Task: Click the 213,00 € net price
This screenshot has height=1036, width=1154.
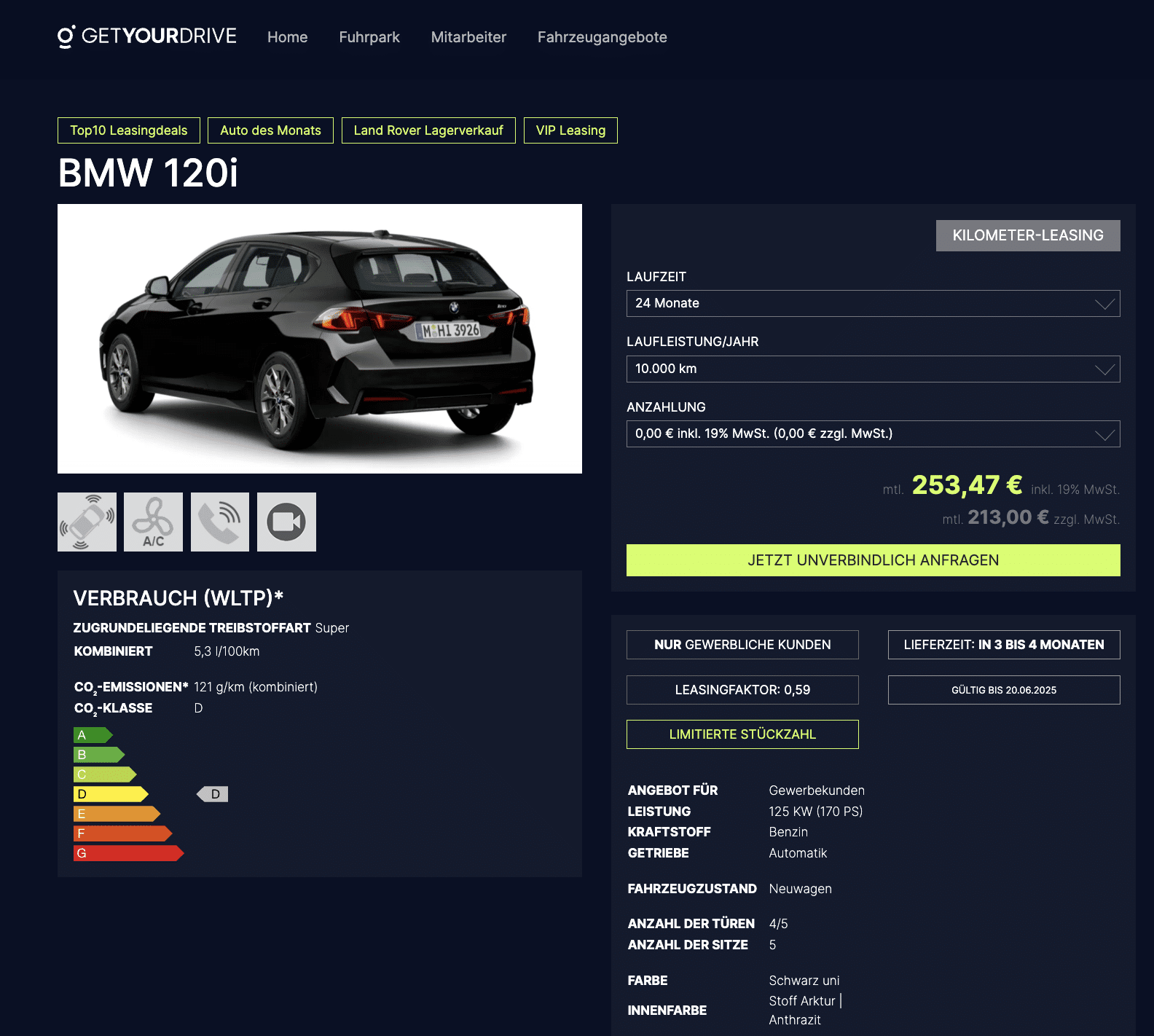Action: point(1008,517)
